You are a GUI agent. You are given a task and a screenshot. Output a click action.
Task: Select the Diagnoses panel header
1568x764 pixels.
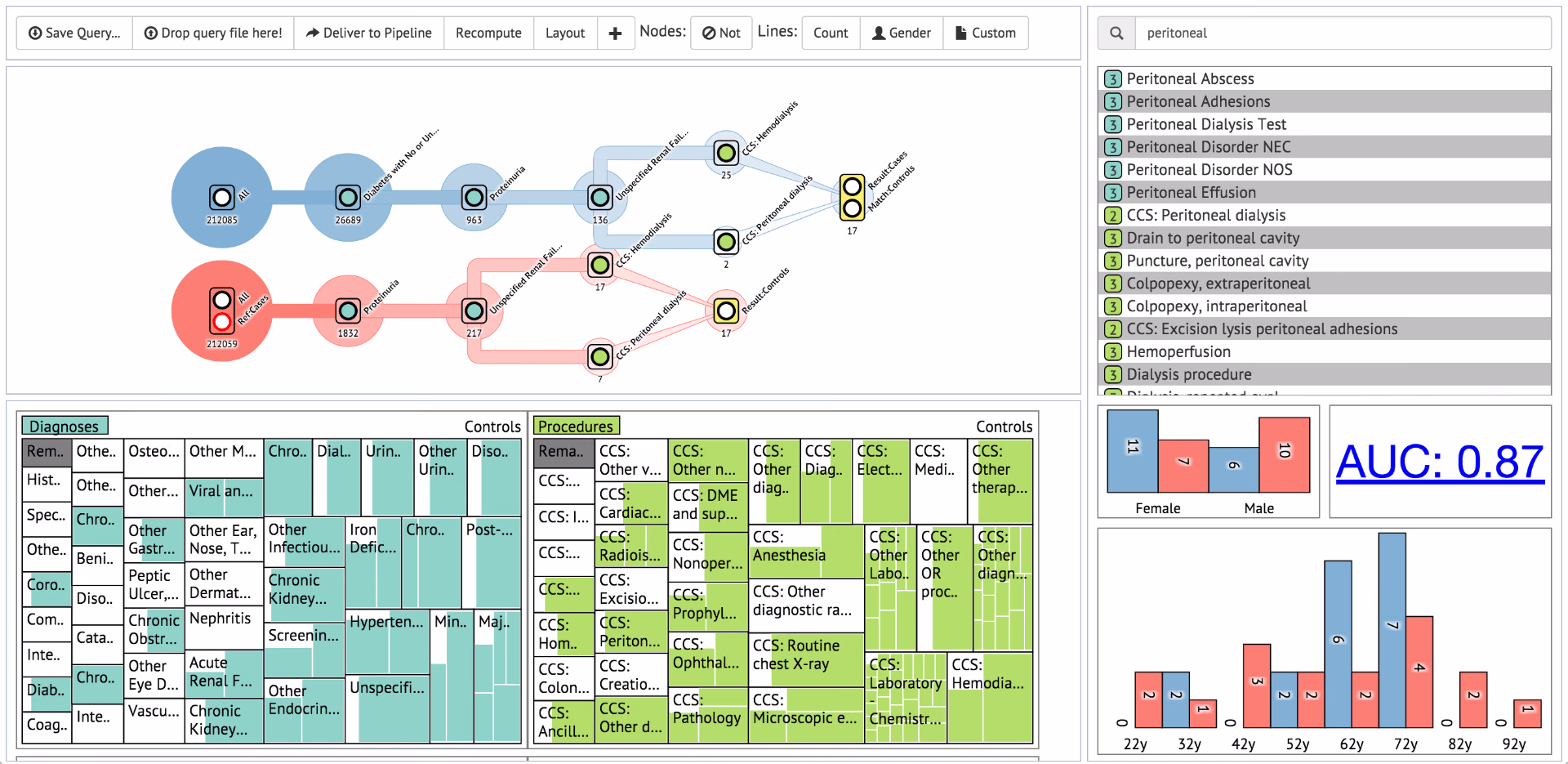pos(65,426)
